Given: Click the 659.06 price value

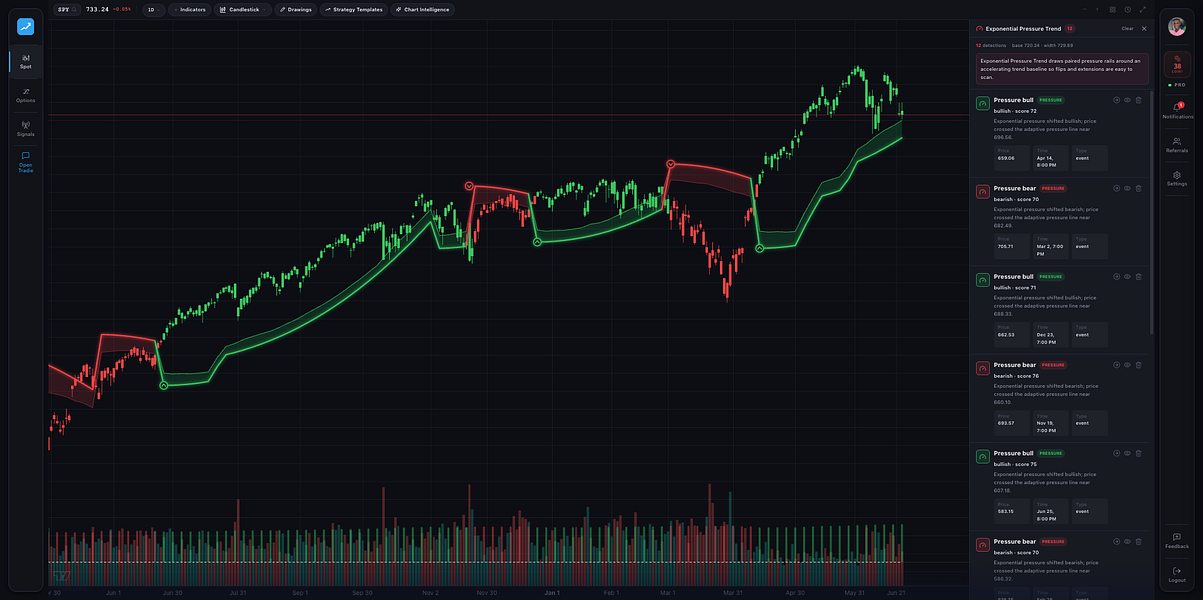Looking at the screenshot, I should tap(1006, 158).
